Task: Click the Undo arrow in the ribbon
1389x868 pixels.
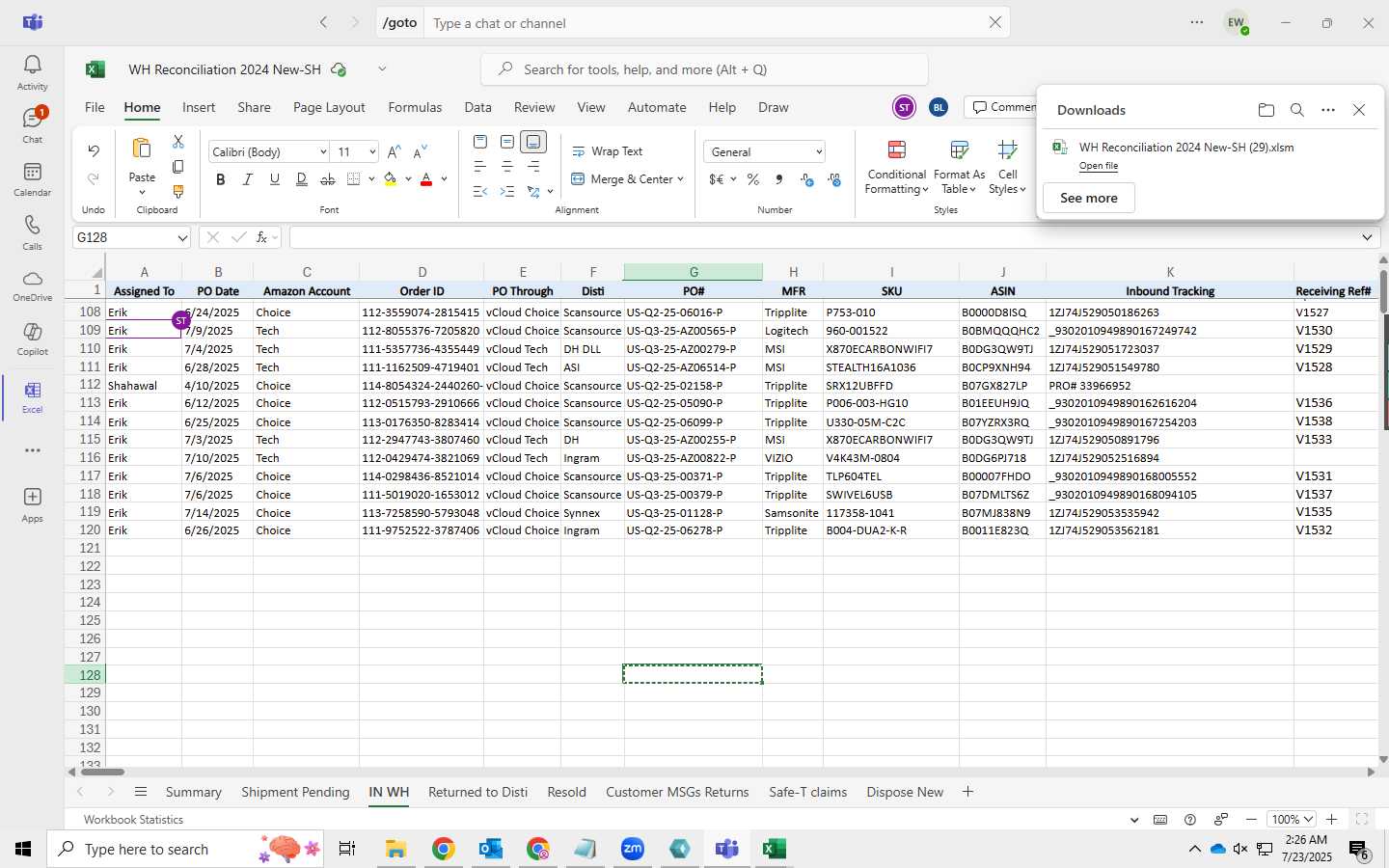Action: point(94,150)
